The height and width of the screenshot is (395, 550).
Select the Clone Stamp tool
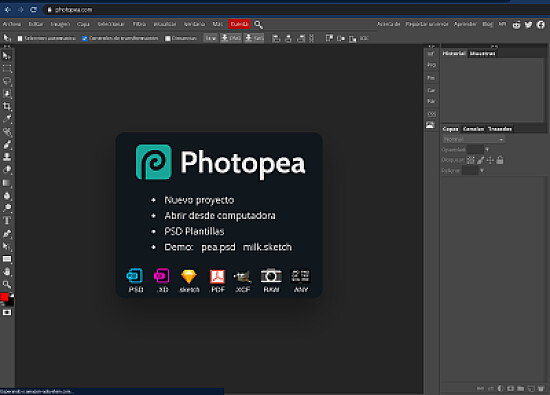(7, 157)
